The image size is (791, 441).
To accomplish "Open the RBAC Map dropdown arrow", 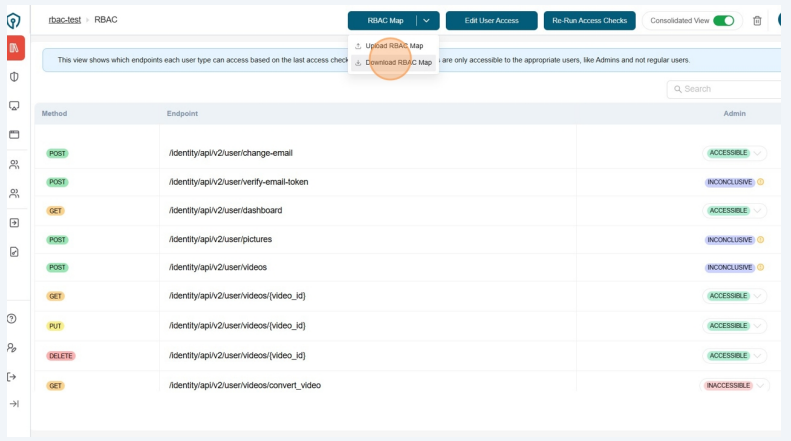I will click(426, 20).
